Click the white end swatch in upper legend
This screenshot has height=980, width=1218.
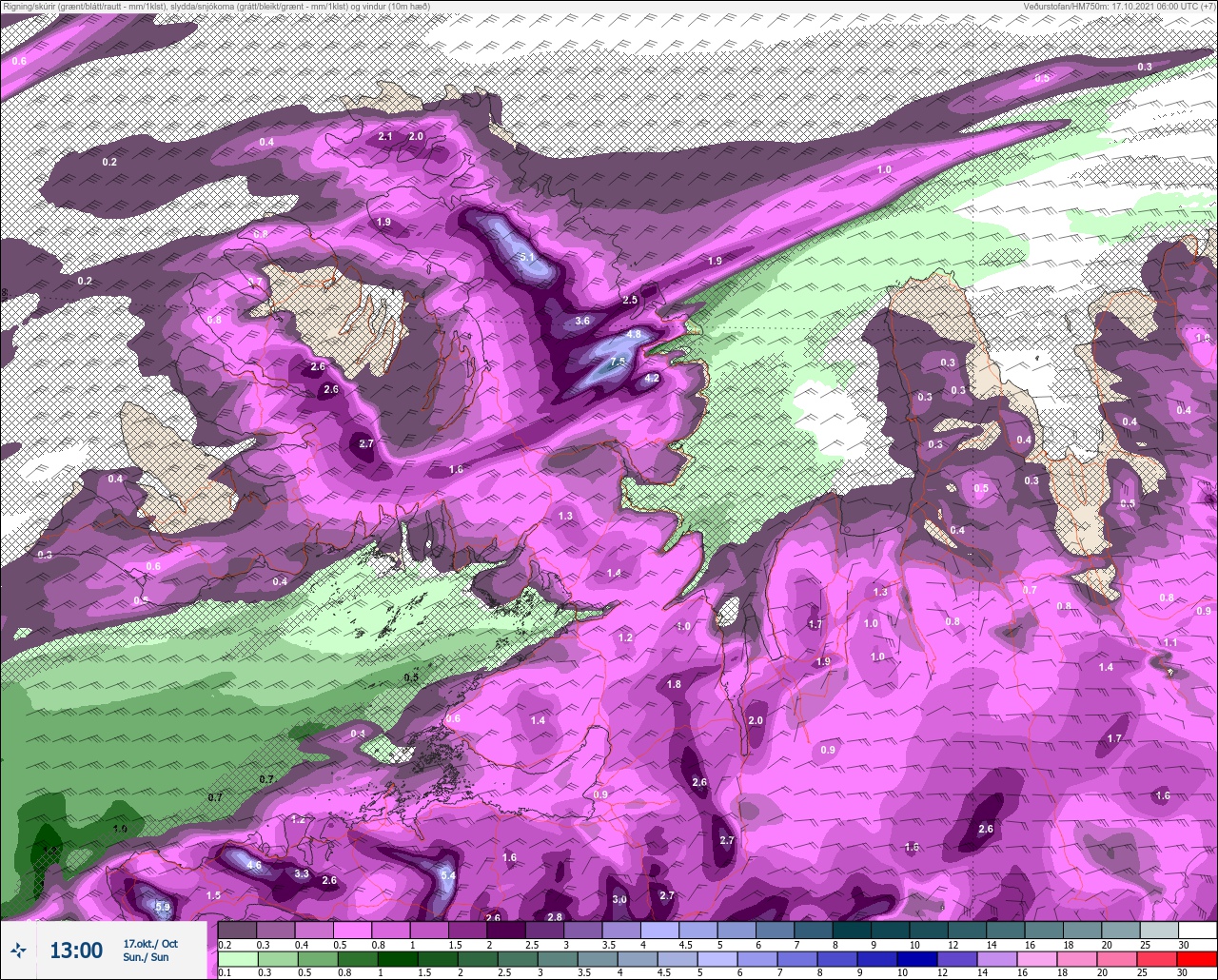tap(1197, 930)
